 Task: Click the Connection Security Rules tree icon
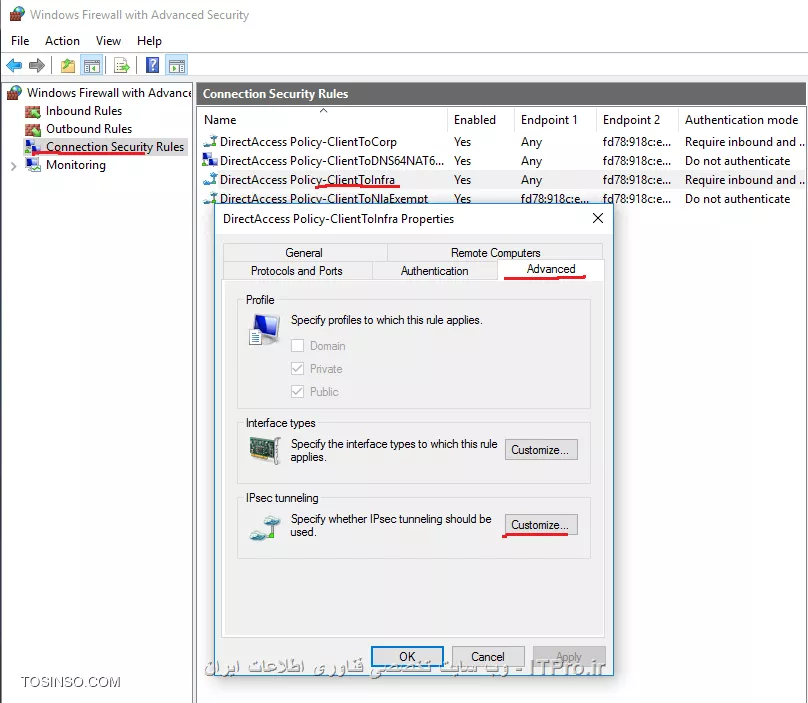[33, 147]
